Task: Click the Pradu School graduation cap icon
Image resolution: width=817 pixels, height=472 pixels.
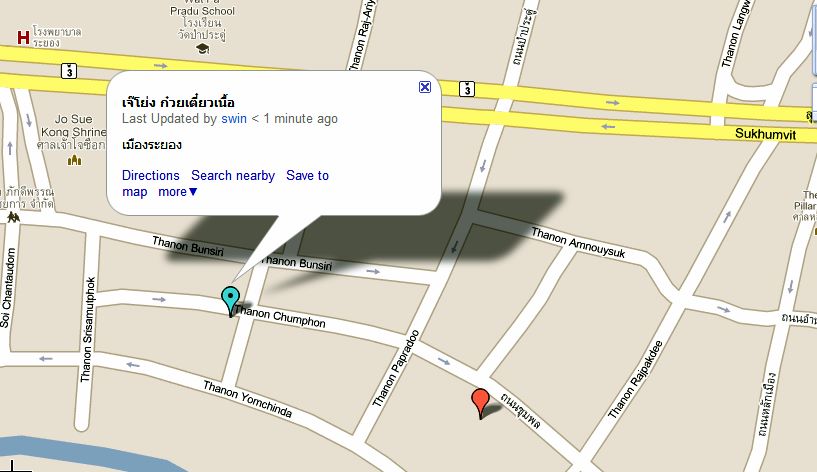Action: pos(203,49)
